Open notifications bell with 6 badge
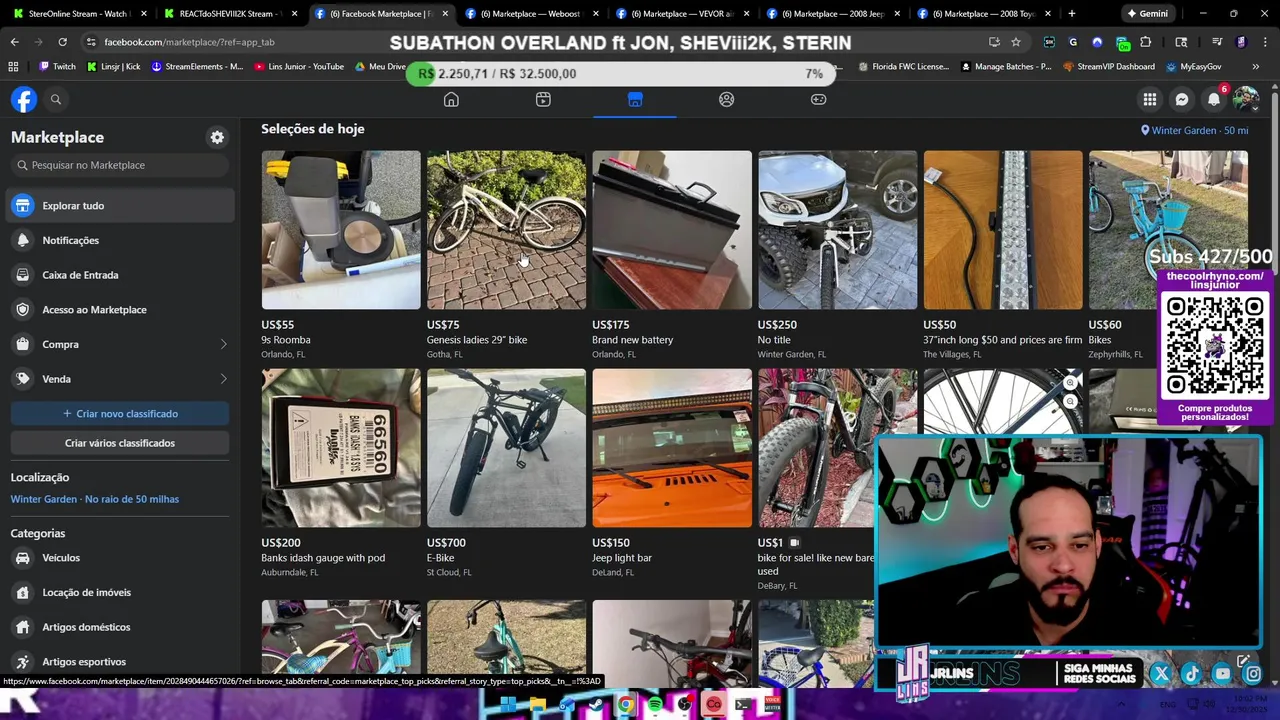The height and width of the screenshot is (720, 1280). click(x=1214, y=99)
